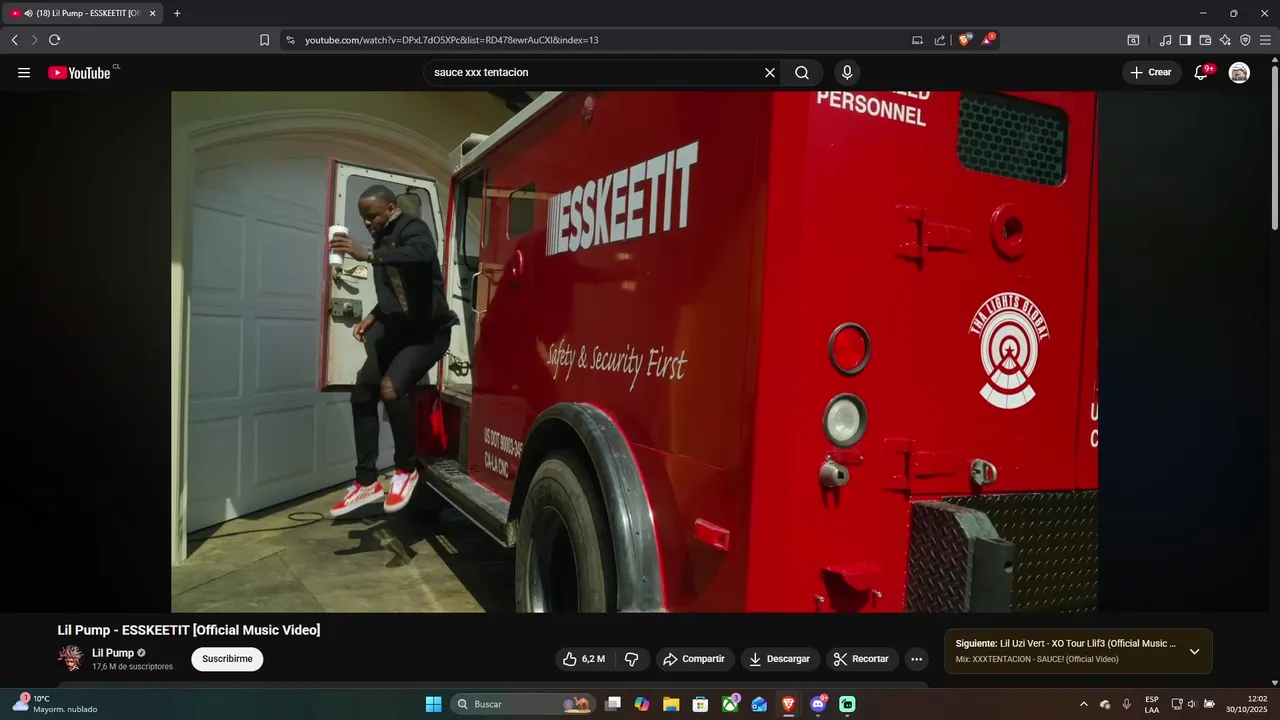
Task: Go forward in the browser
Action: [34, 40]
